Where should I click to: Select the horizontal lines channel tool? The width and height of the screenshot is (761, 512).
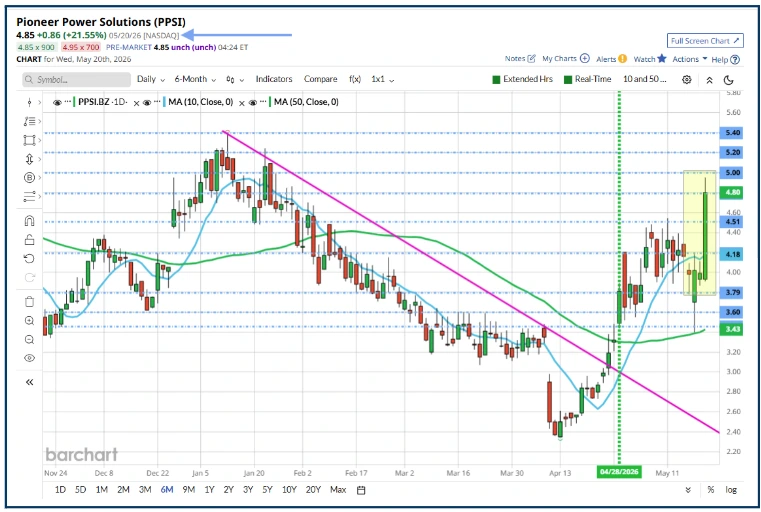[x=30, y=197]
